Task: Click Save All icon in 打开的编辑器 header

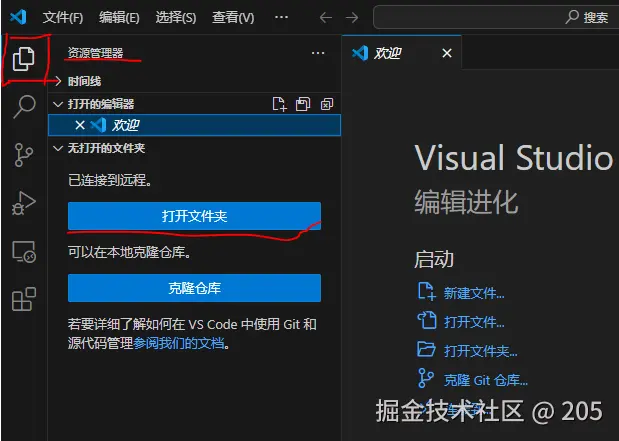Action: 303,104
